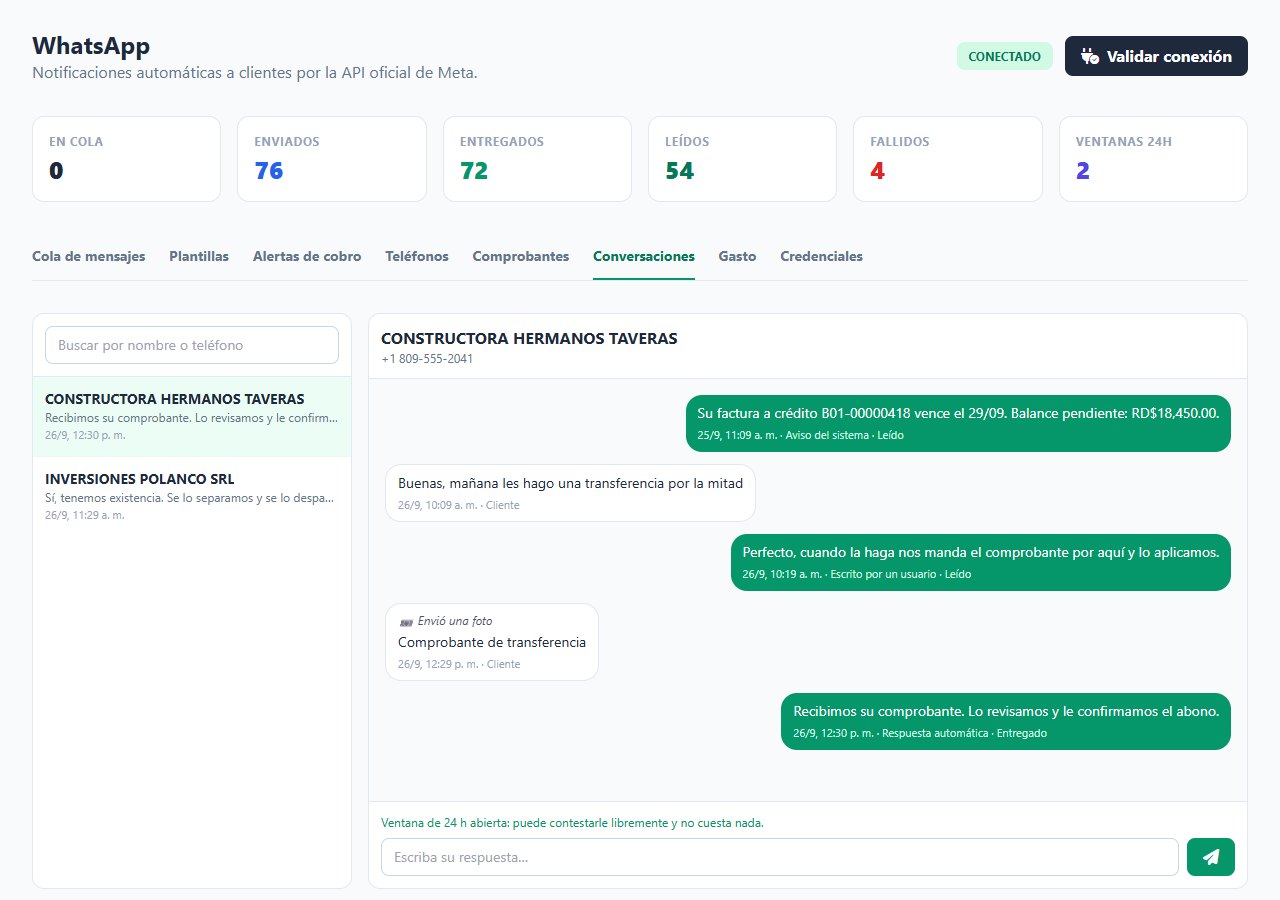
Task: Click the 26/9, 11:29 a. m. timestamp
Action: point(85,515)
